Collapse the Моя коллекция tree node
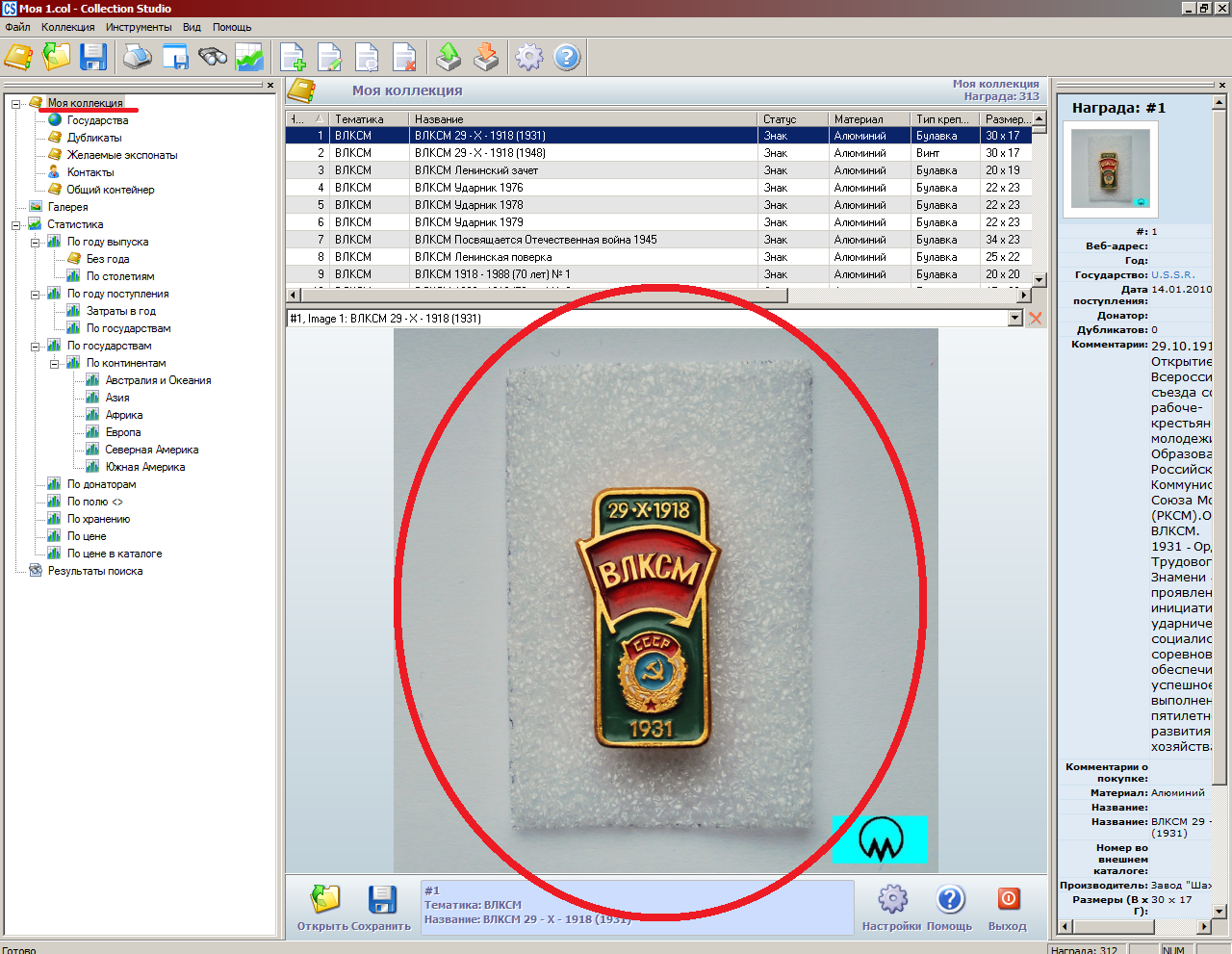The width and height of the screenshot is (1232, 954). [x=16, y=103]
